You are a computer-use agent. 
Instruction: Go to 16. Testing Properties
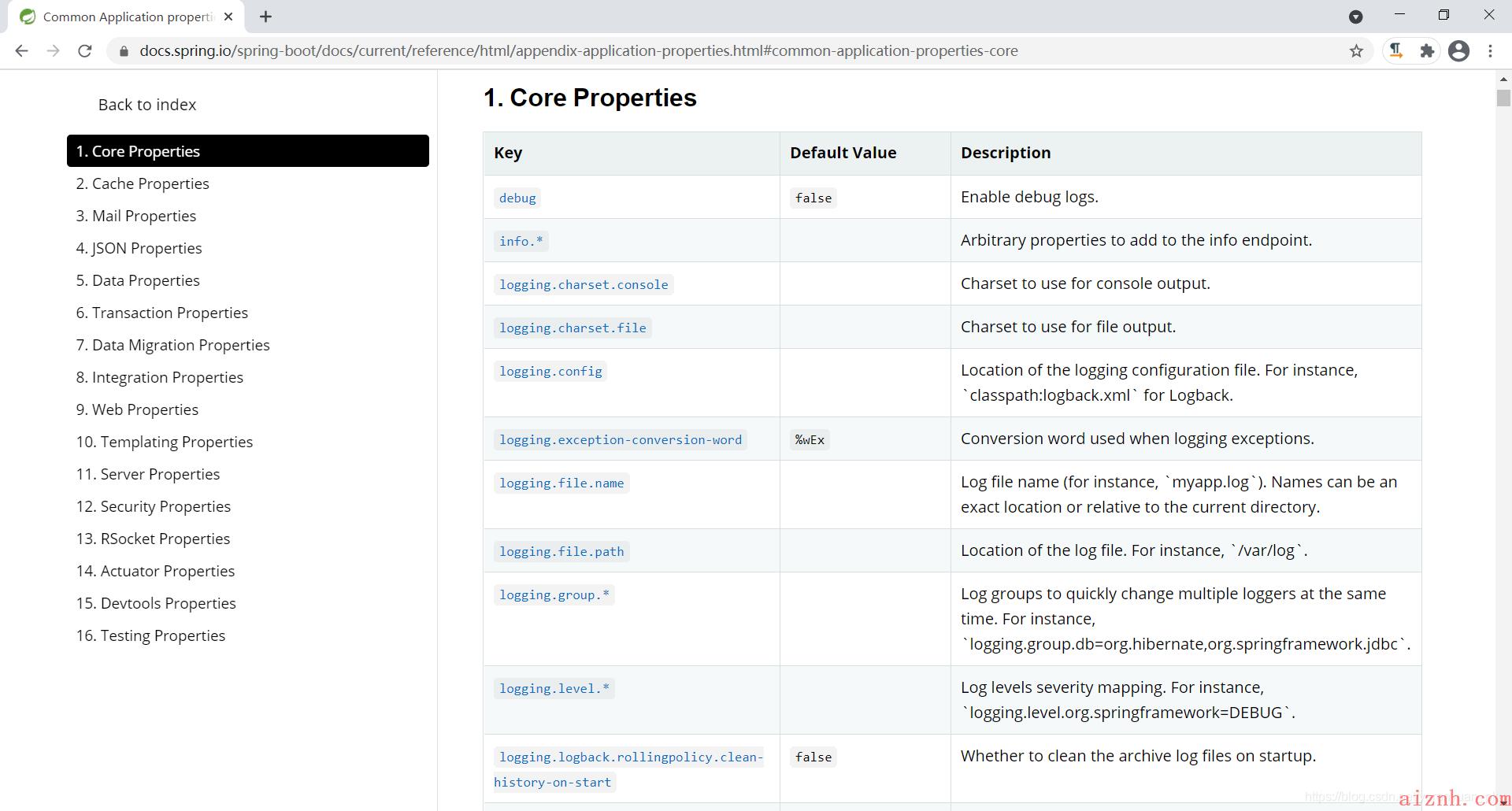pyautogui.click(x=150, y=635)
